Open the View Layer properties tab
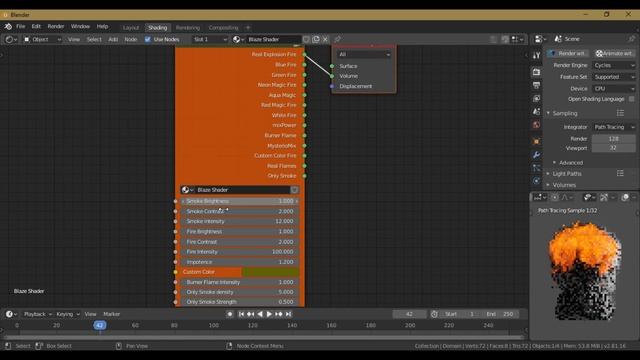Image resolution: width=640 pixels, height=360 pixels. tap(536, 98)
